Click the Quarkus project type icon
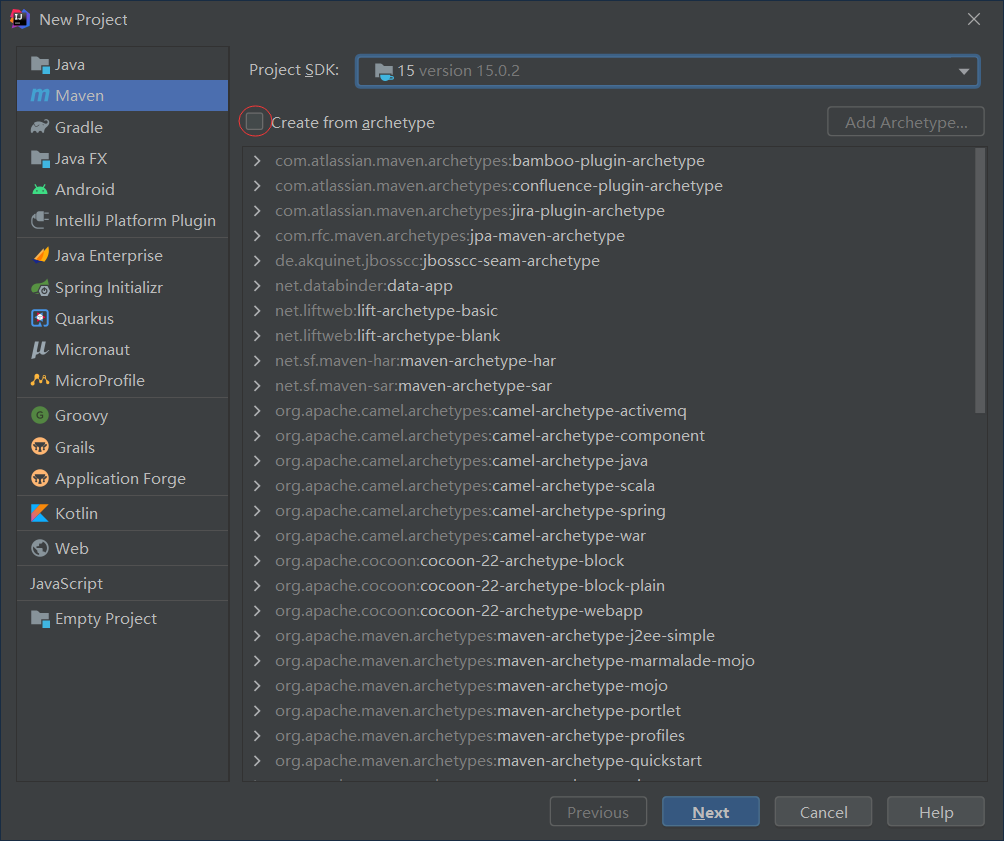 point(40,318)
